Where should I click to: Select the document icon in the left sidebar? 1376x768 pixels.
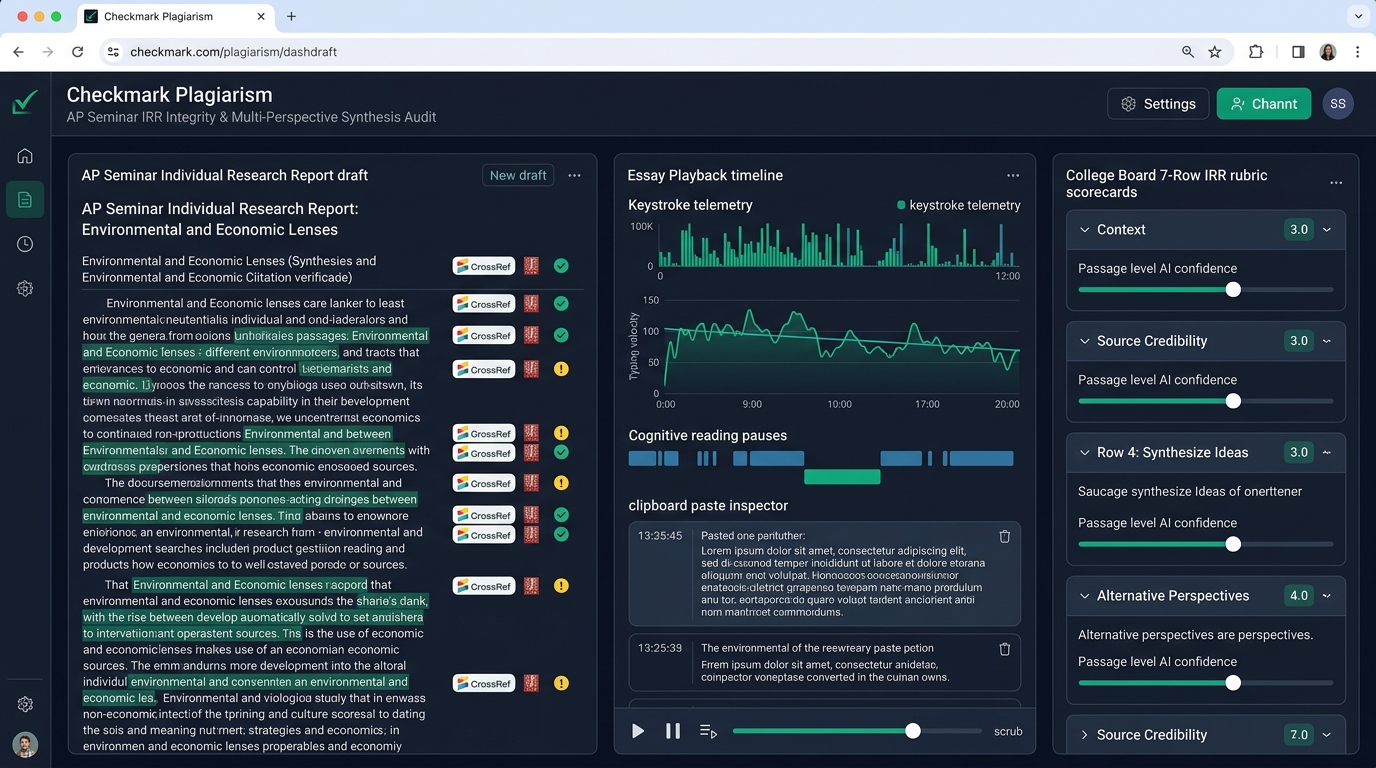tap(25, 200)
